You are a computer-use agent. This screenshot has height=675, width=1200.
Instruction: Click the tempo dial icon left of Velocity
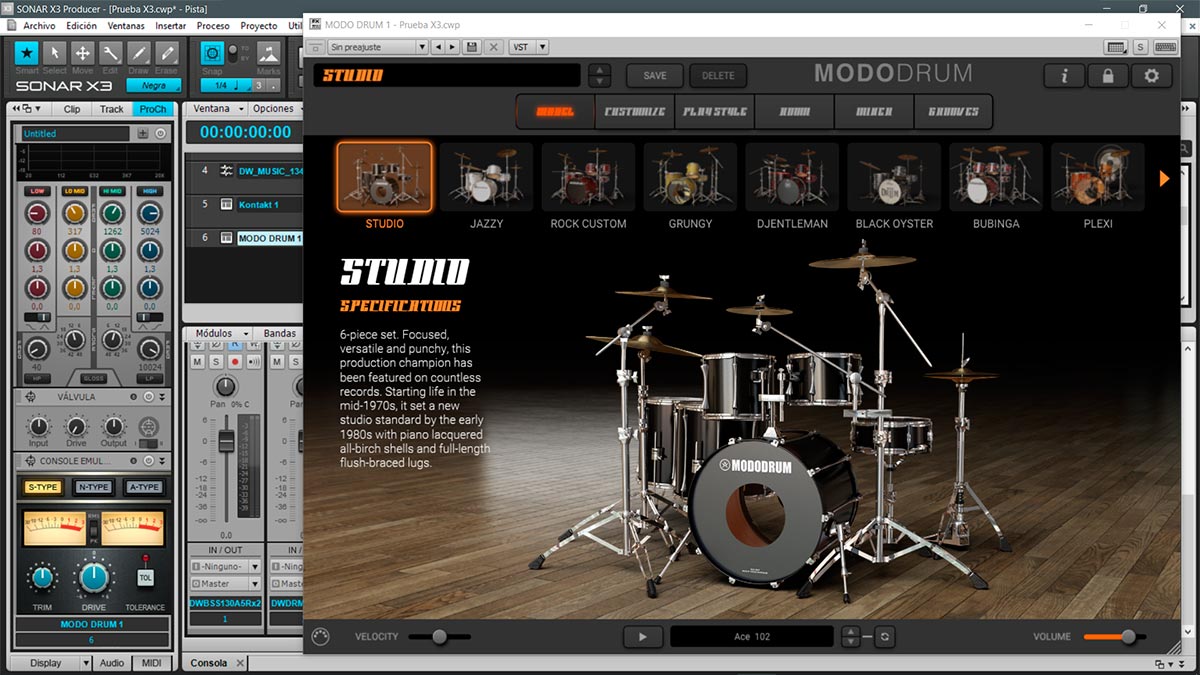click(x=321, y=636)
